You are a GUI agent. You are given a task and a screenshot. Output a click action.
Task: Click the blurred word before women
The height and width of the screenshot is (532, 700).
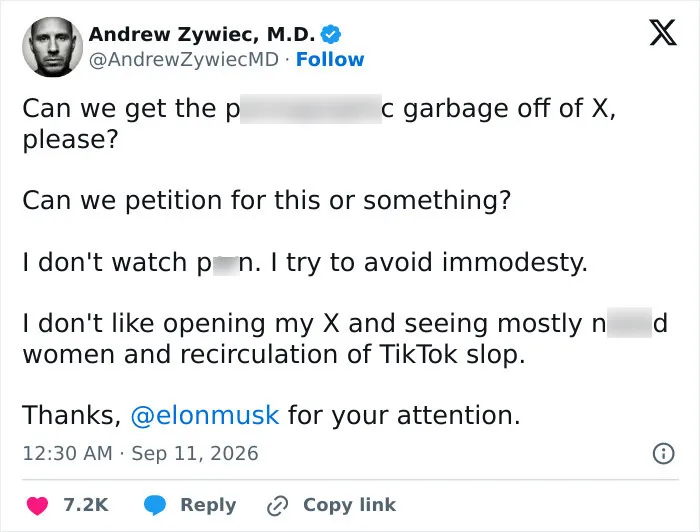click(x=629, y=323)
